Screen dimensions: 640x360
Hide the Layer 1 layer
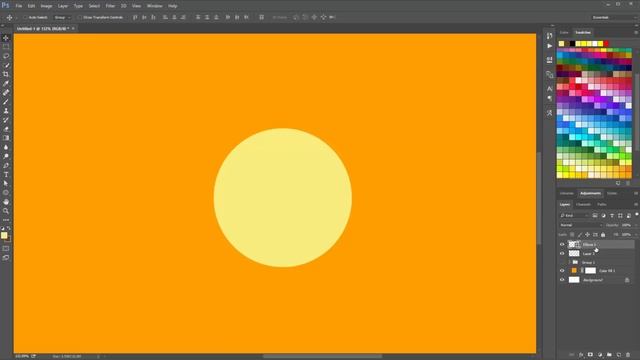[562, 253]
